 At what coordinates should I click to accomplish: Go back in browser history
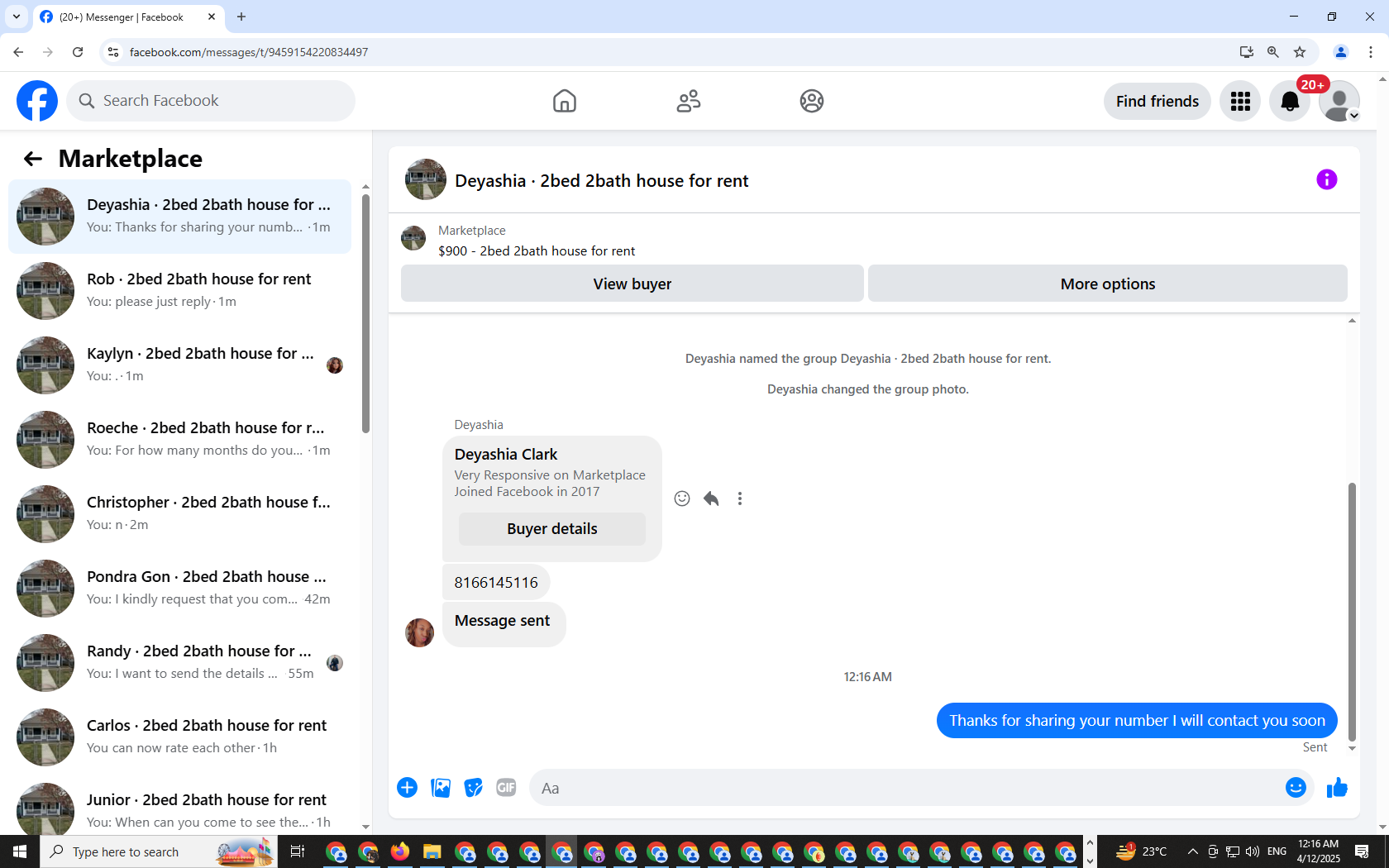tap(18, 52)
